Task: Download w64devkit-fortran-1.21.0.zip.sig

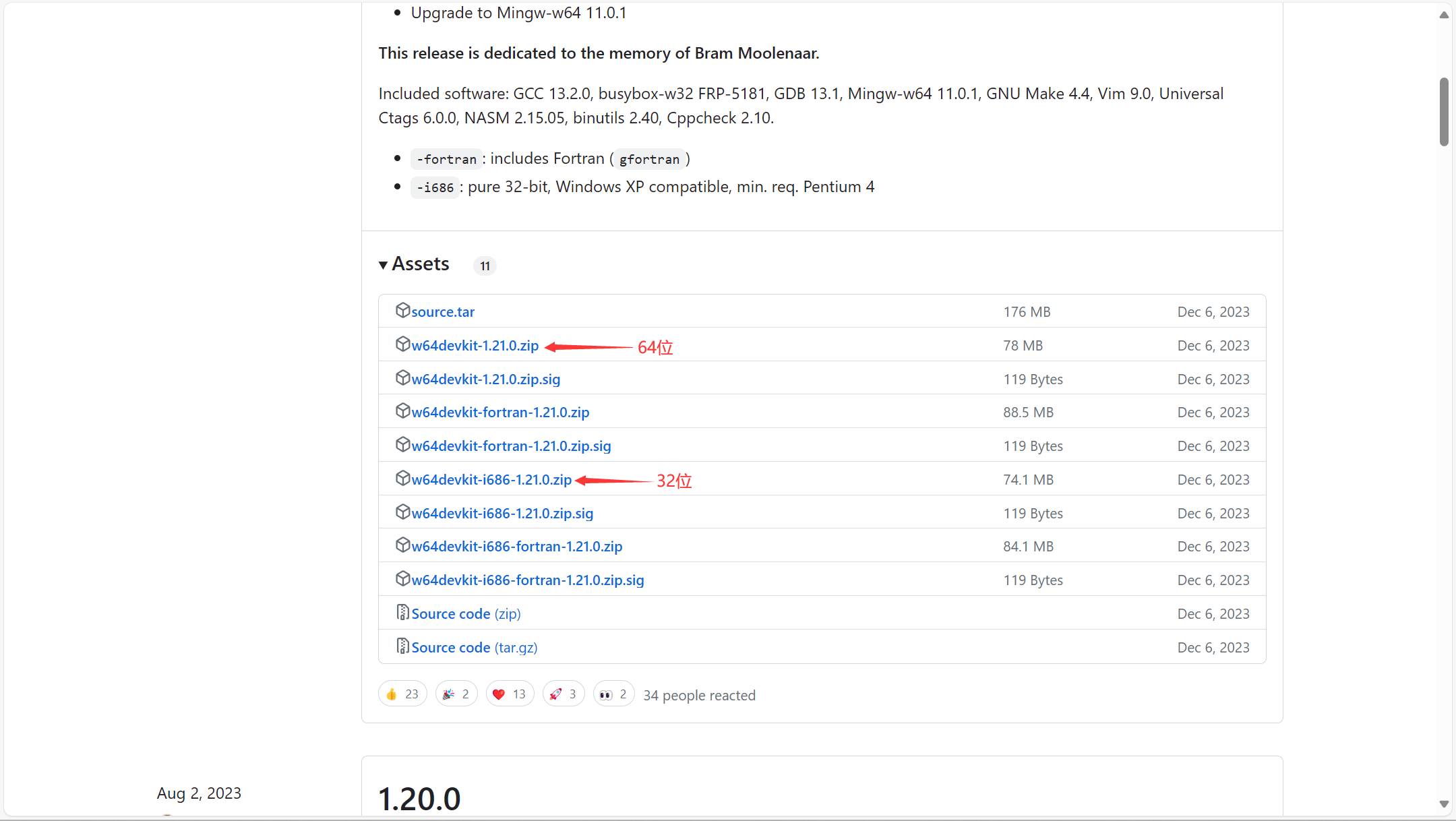Action: 511,445
